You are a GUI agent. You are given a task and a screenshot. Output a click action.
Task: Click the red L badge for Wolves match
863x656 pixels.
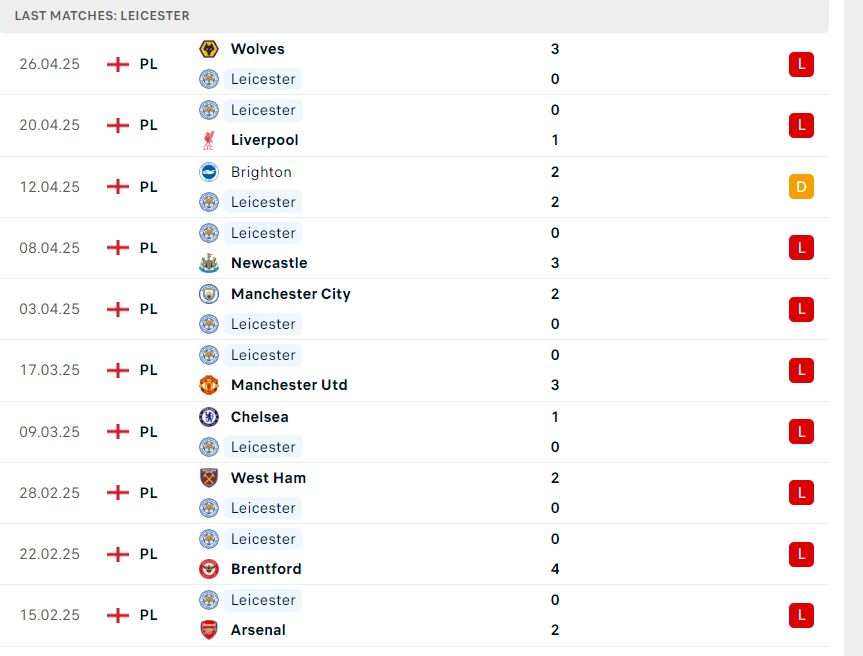[801, 64]
